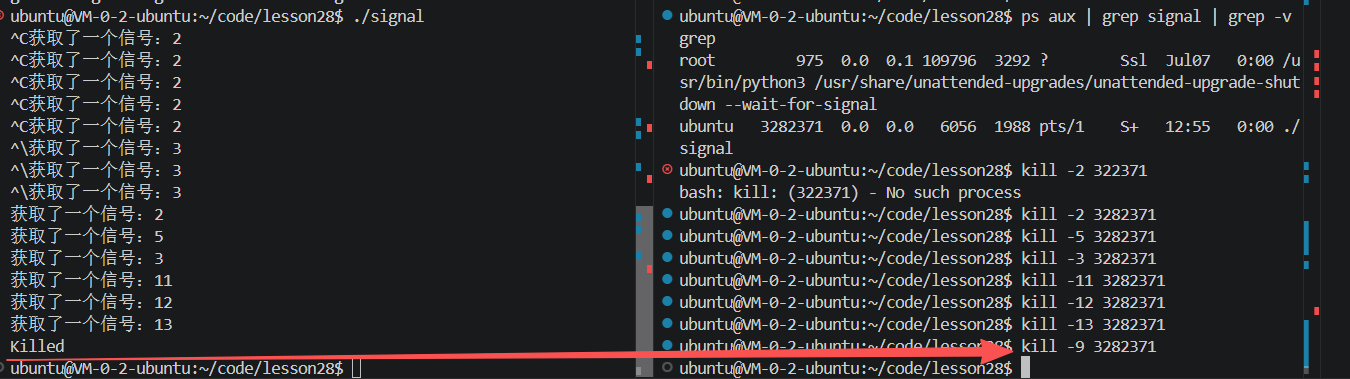Click the red decoration beside './signal' prompt
Viewport: 1350px width, 379px height.
point(3,17)
